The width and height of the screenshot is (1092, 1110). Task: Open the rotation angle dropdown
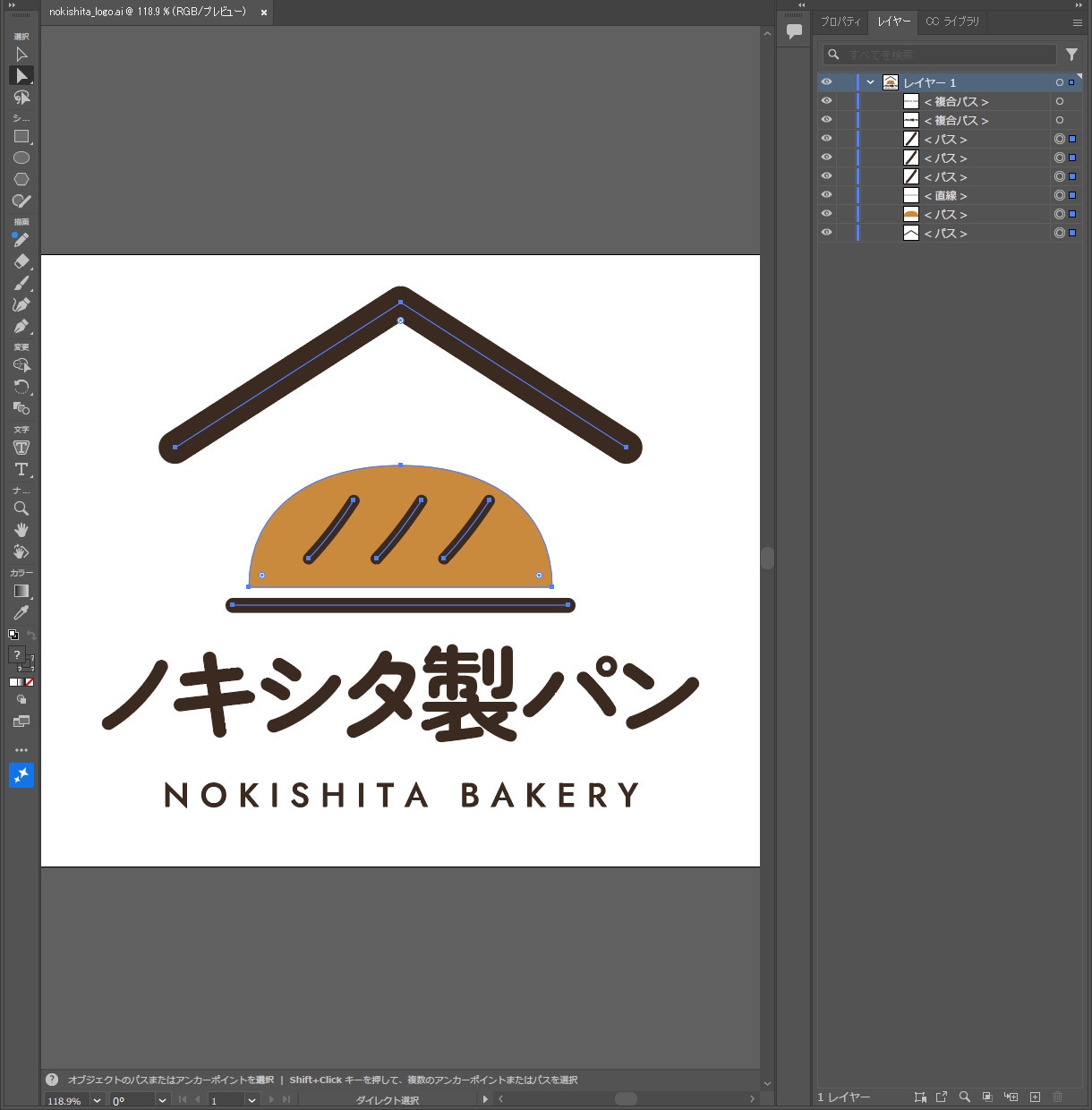(x=162, y=1100)
